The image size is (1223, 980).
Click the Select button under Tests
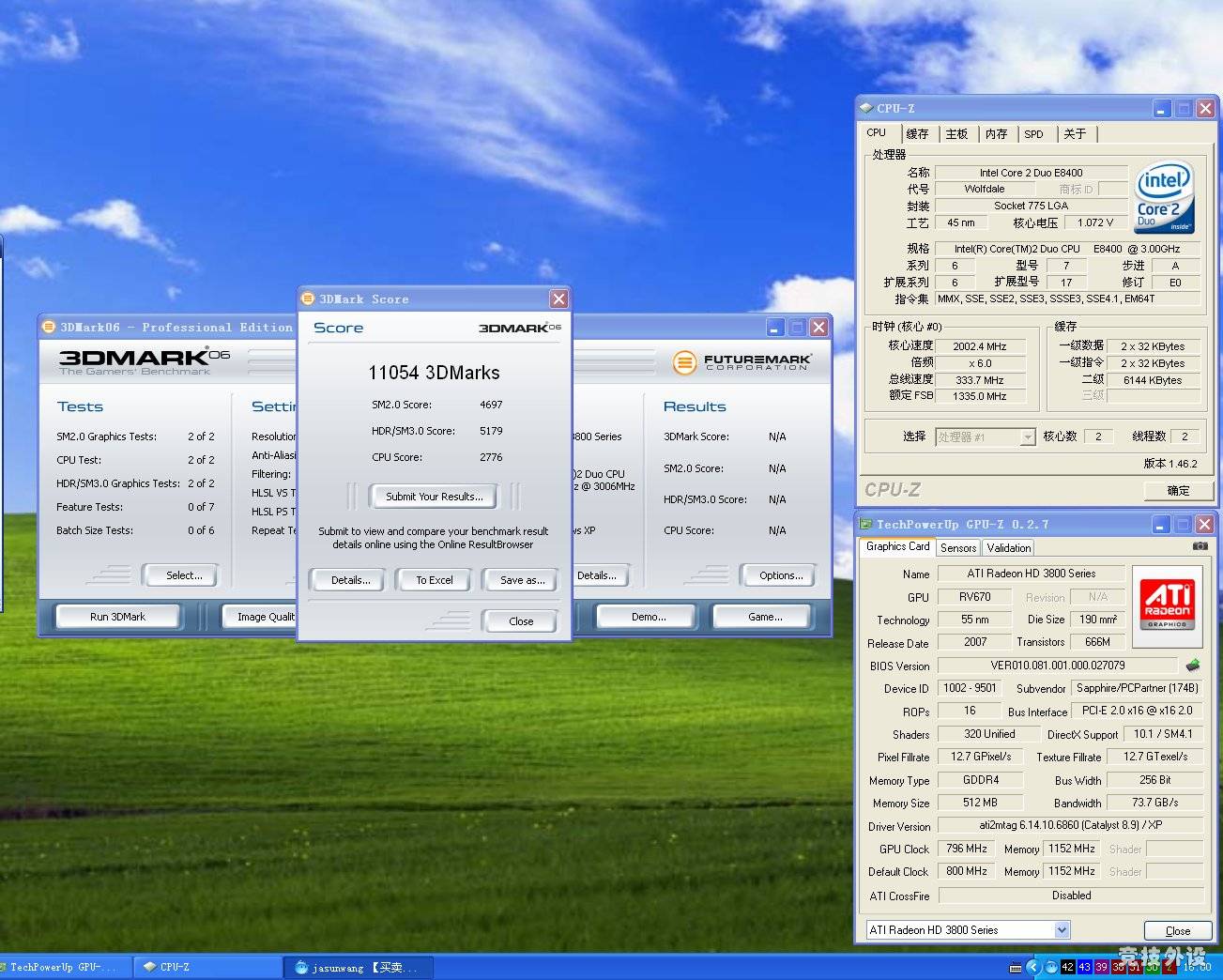pos(180,575)
